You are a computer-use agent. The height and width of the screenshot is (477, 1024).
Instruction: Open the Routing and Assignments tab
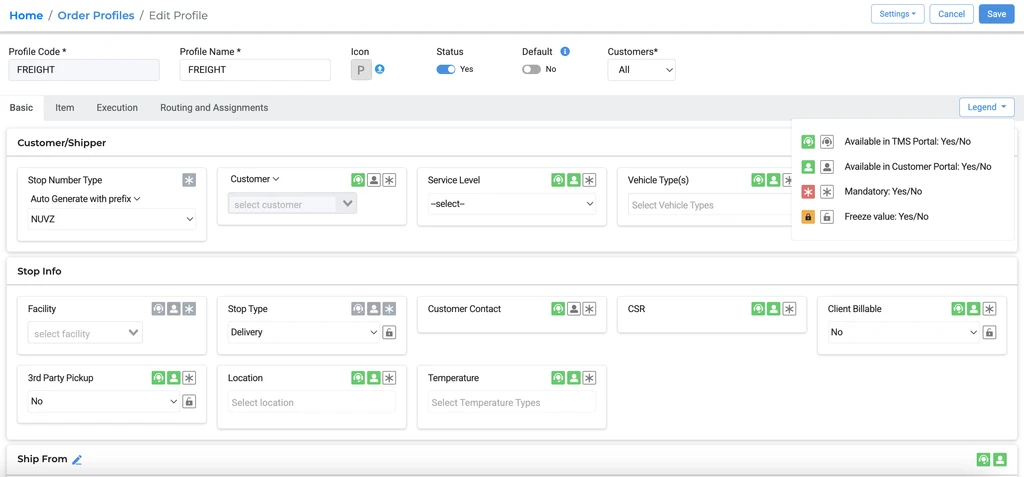[x=214, y=108]
